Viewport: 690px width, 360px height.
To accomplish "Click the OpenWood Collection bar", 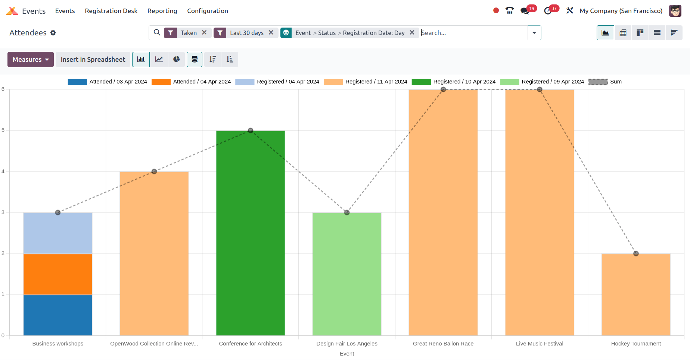I will coord(154,253).
